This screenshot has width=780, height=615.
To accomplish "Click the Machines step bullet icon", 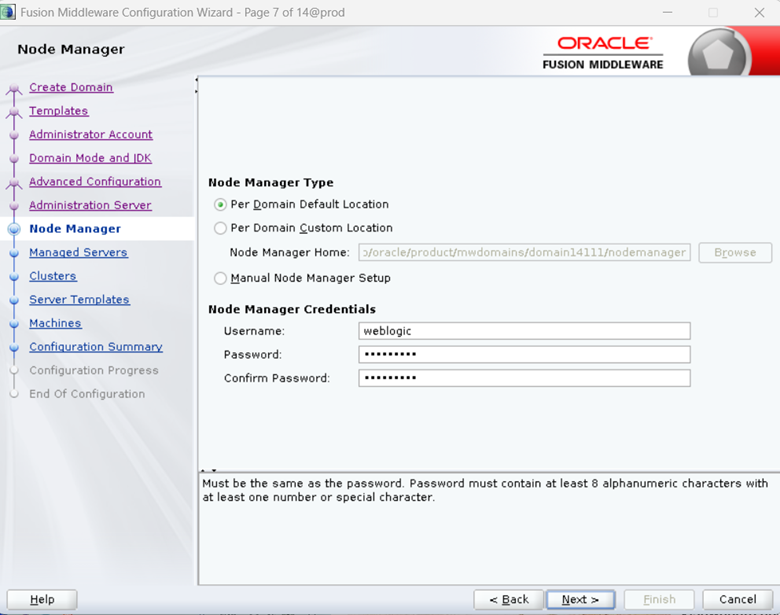I will tap(14, 324).
